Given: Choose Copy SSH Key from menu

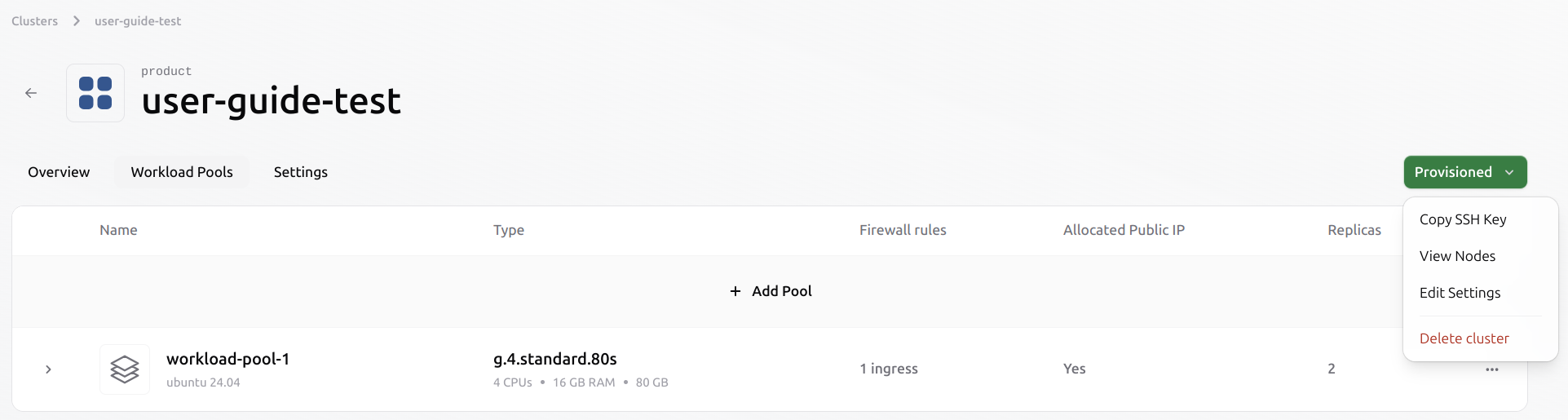Looking at the screenshot, I should [x=1463, y=219].
